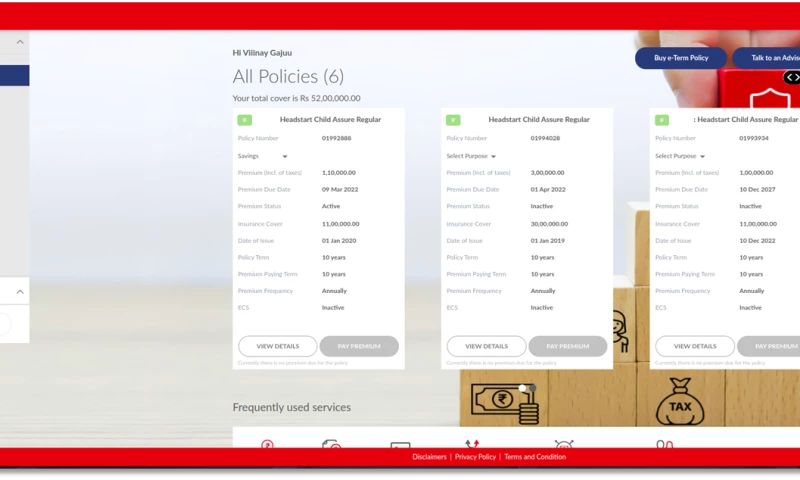Click card title of policy 01992888
This screenshot has height=480, width=800.
click(x=330, y=119)
